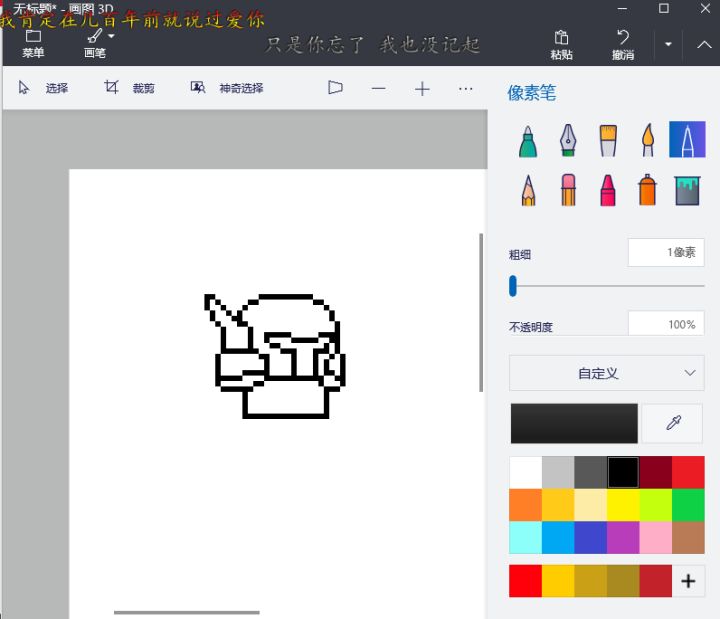This screenshot has width=720, height=619.
Task: Expand the 自定义 material dropdown
Action: (607, 373)
